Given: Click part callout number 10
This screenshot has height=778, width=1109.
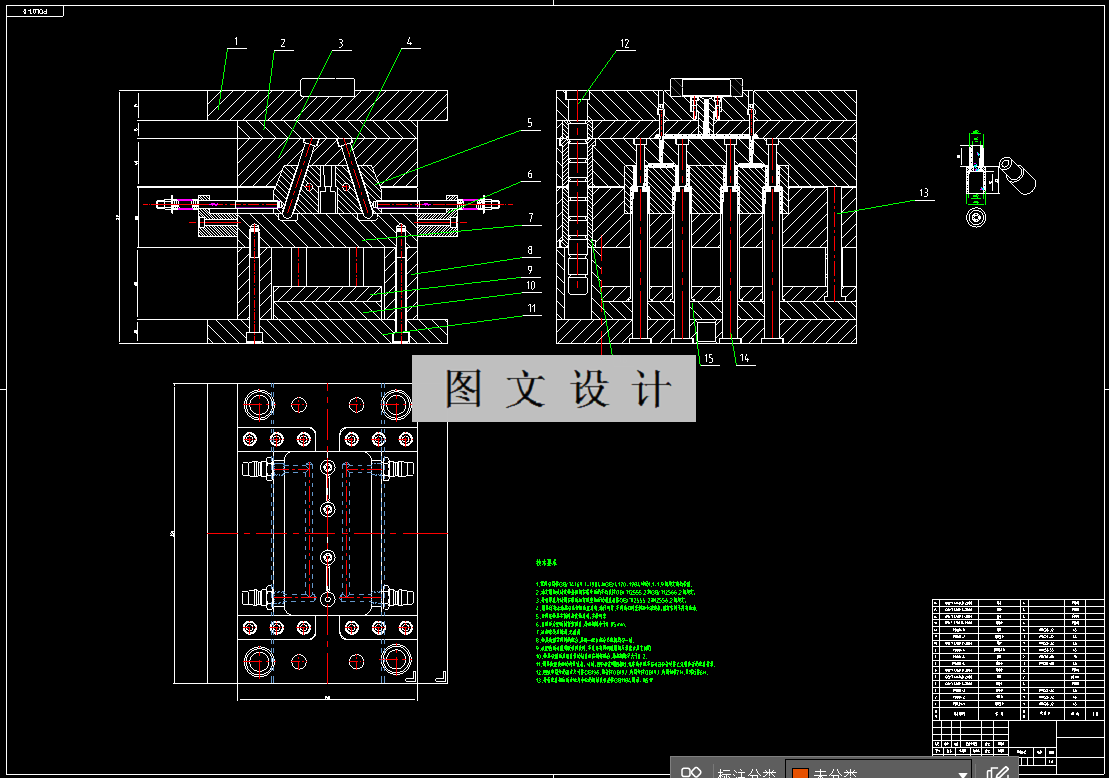Looking at the screenshot, I should pos(530,286).
